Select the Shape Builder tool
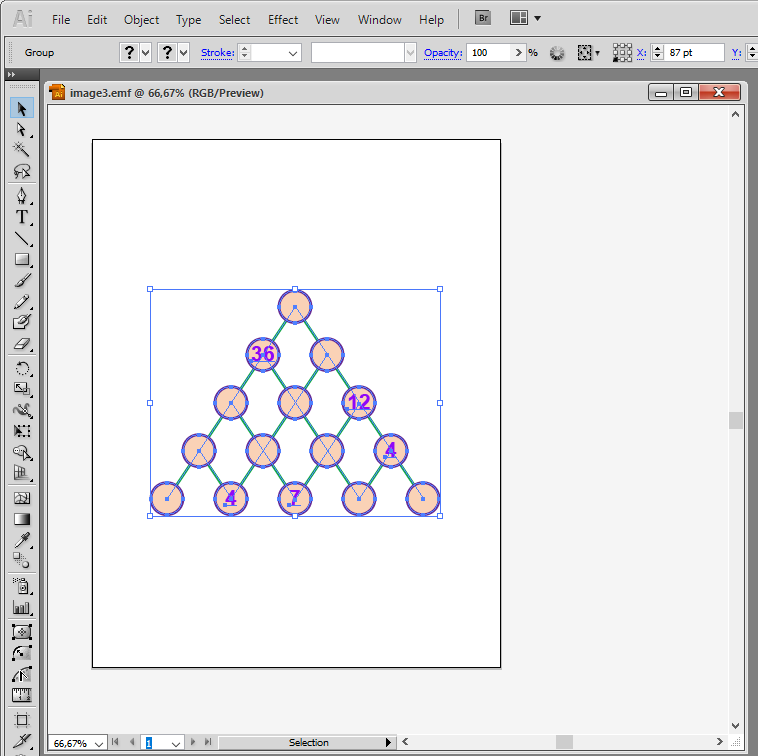This screenshot has height=756, width=758. click(22, 452)
